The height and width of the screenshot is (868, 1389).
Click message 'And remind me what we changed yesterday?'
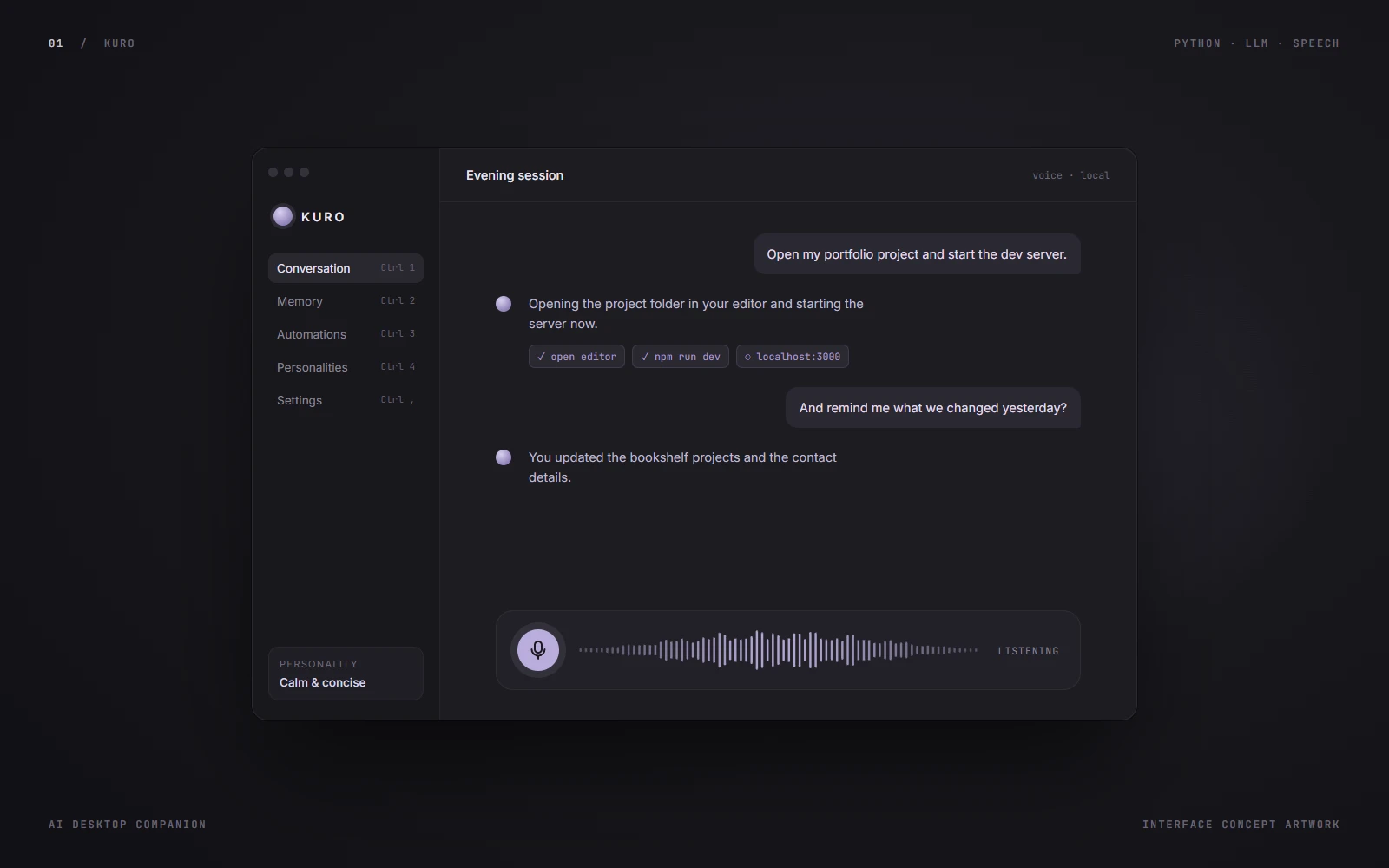click(x=933, y=408)
